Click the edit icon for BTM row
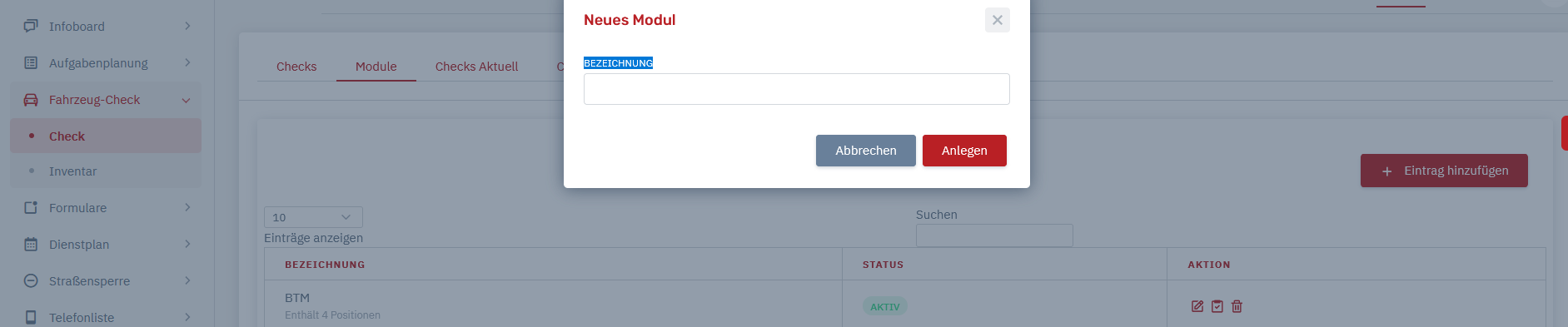This screenshot has height=327, width=1568. (x=1197, y=306)
